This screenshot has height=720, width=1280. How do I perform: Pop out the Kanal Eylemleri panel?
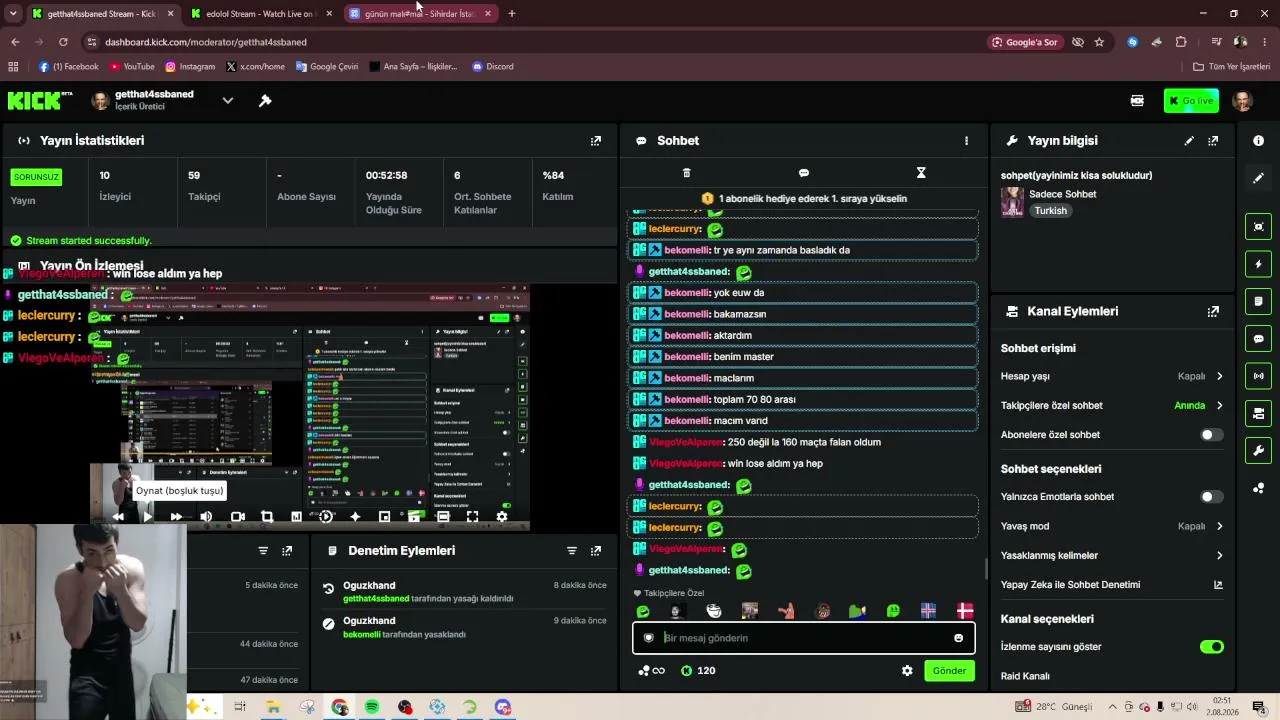[1213, 311]
